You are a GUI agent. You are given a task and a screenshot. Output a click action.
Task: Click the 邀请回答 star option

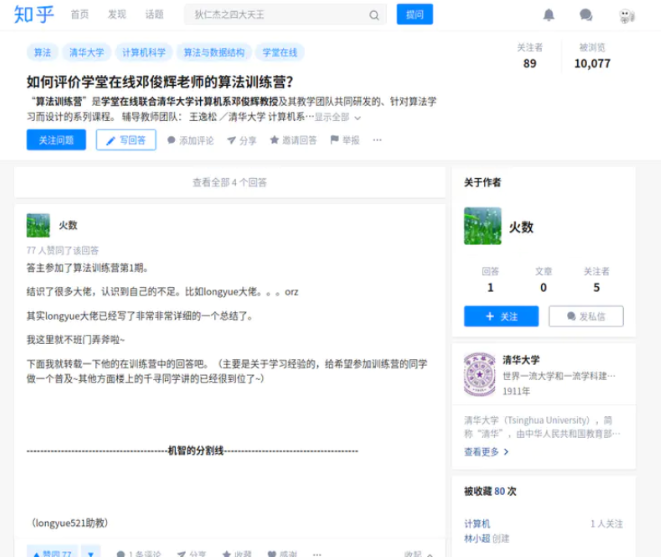click(293, 140)
